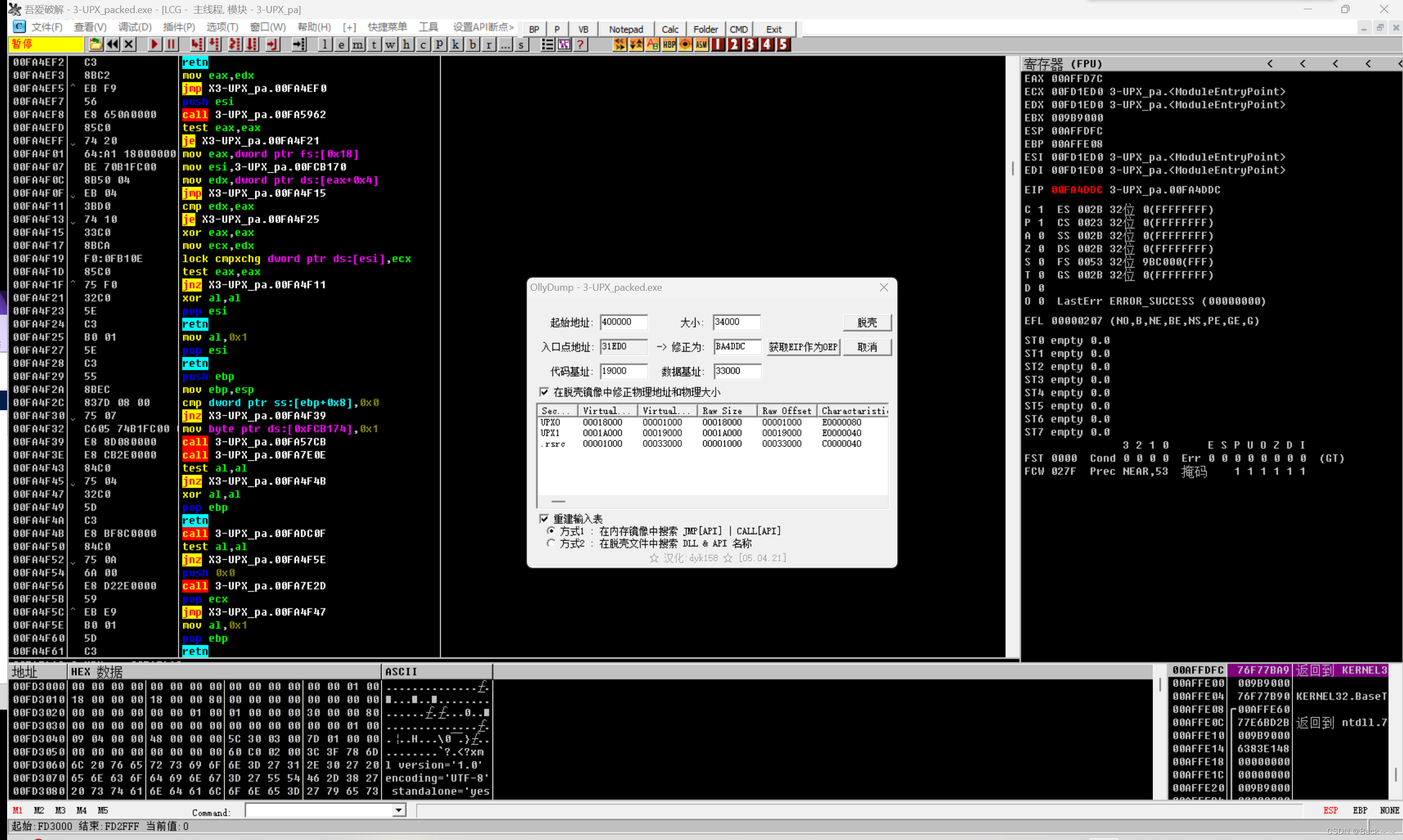Open the memory map 'm' window icon
The image size is (1403, 840).
coord(358,45)
